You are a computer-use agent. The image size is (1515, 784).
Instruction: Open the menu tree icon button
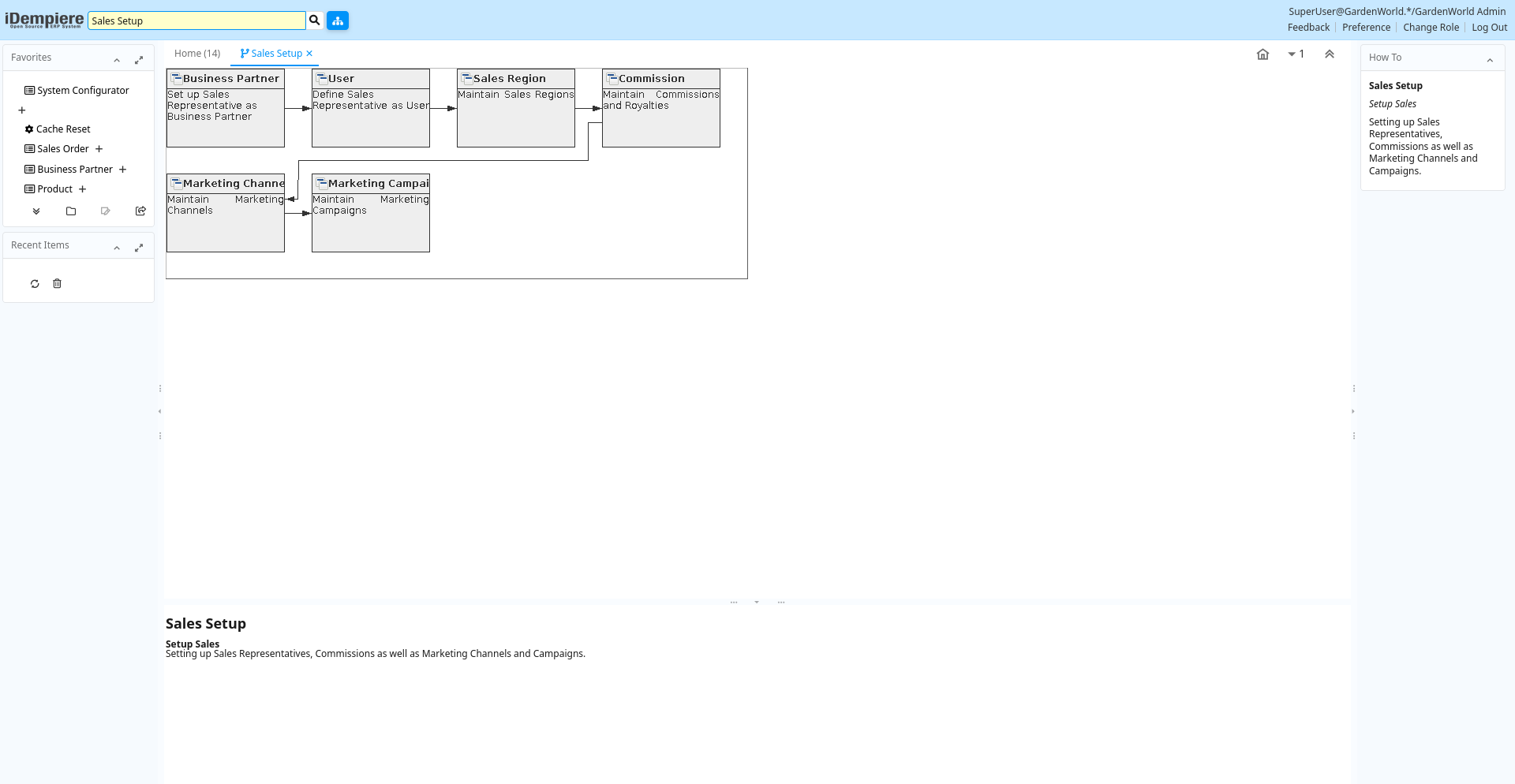pos(338,21)
